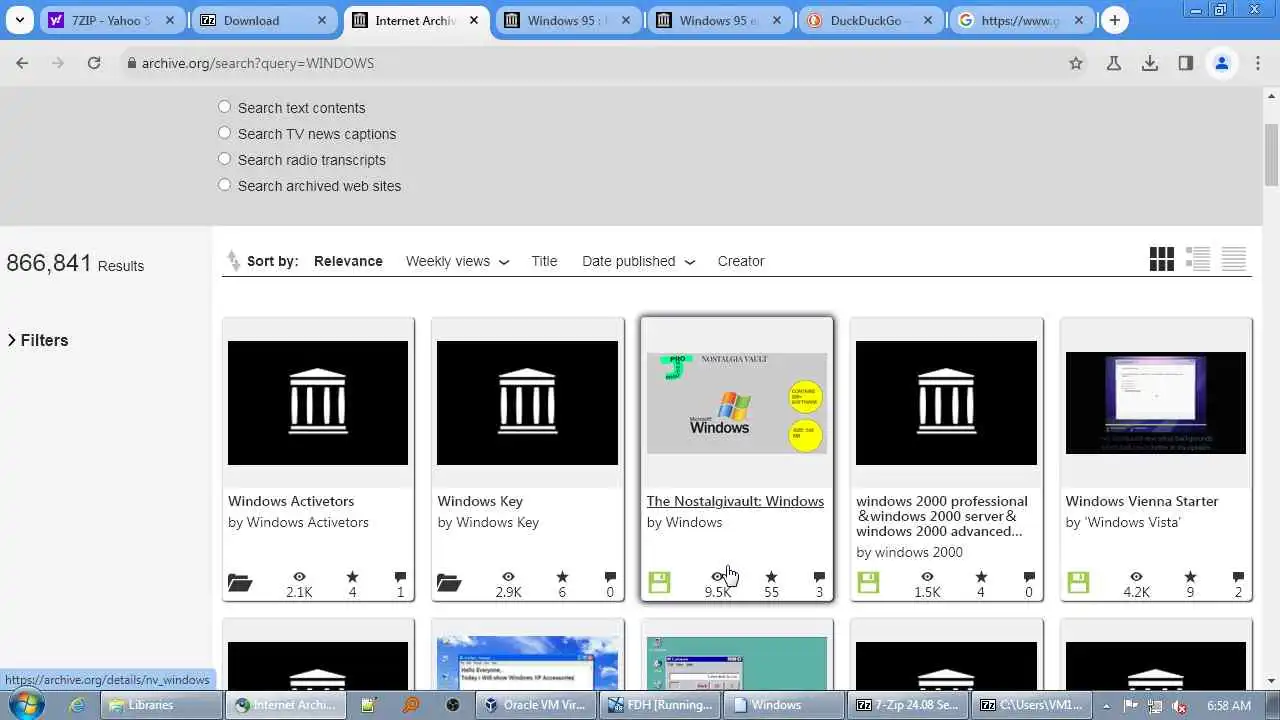The height and width of the screenshot is (720, 1280).
Task: Open Date published sort dropdown
Action: pos(638,261)
